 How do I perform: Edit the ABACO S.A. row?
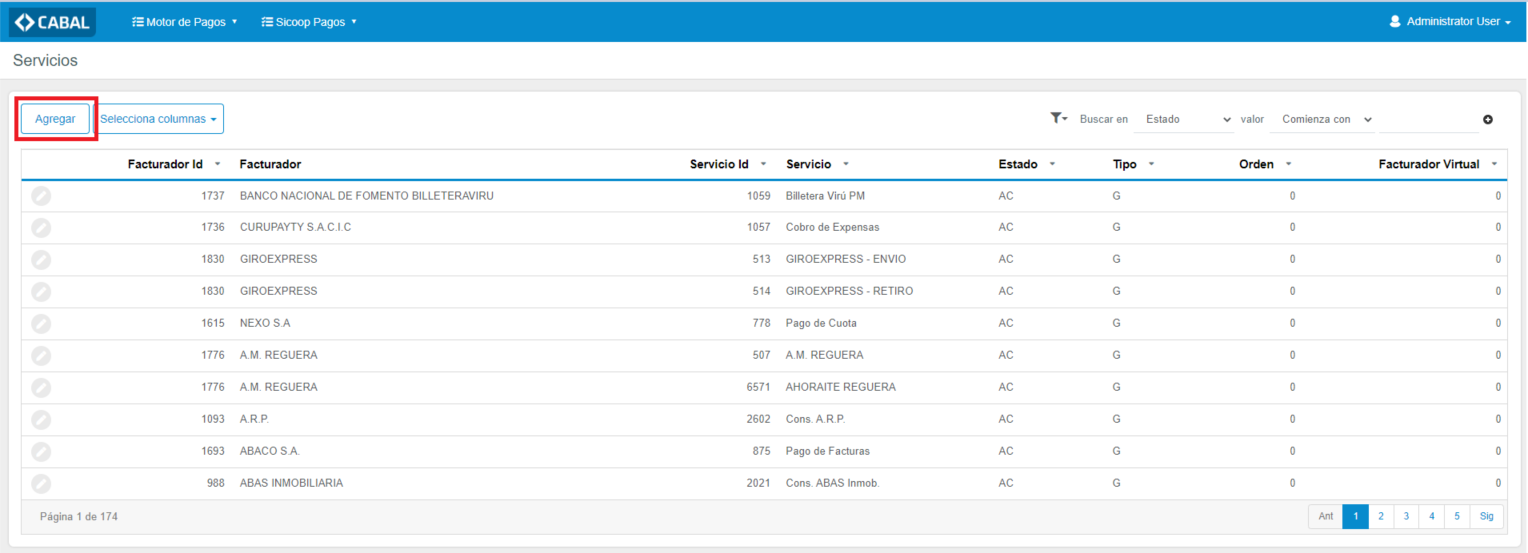[x=41, y=452]
